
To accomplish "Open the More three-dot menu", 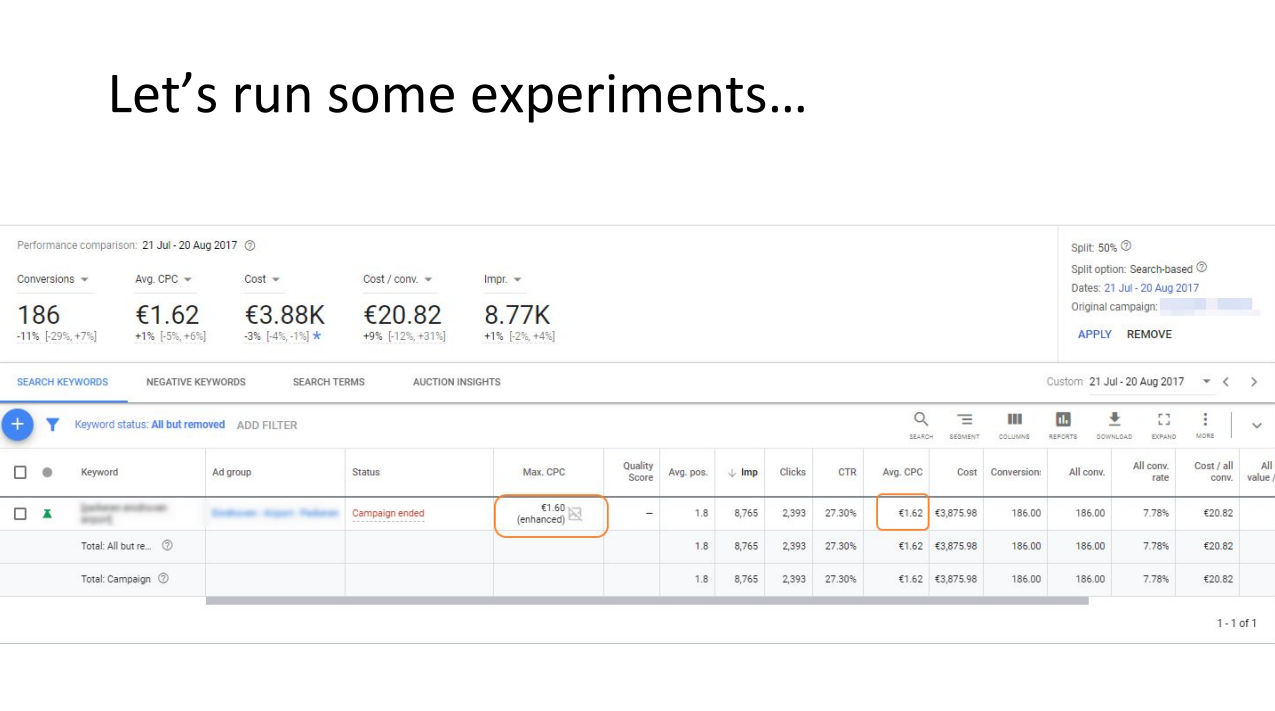I will [x=1205, y=425].
